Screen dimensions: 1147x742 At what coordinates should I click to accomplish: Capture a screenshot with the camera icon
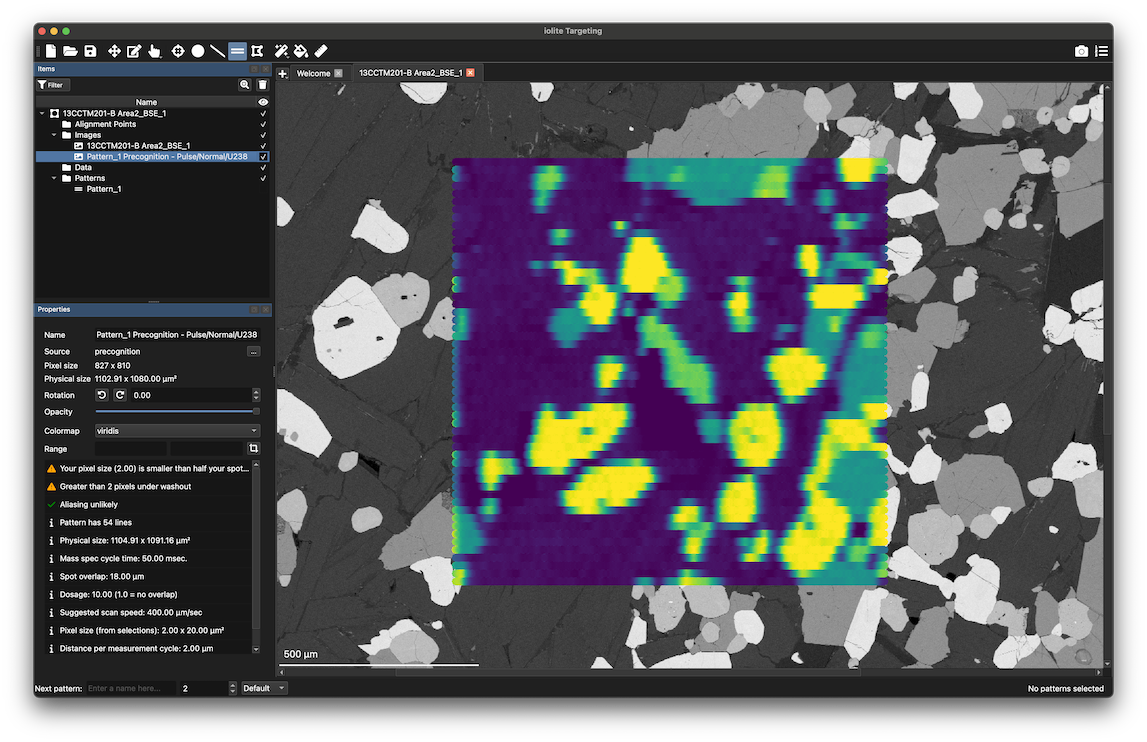(1081, 51)
